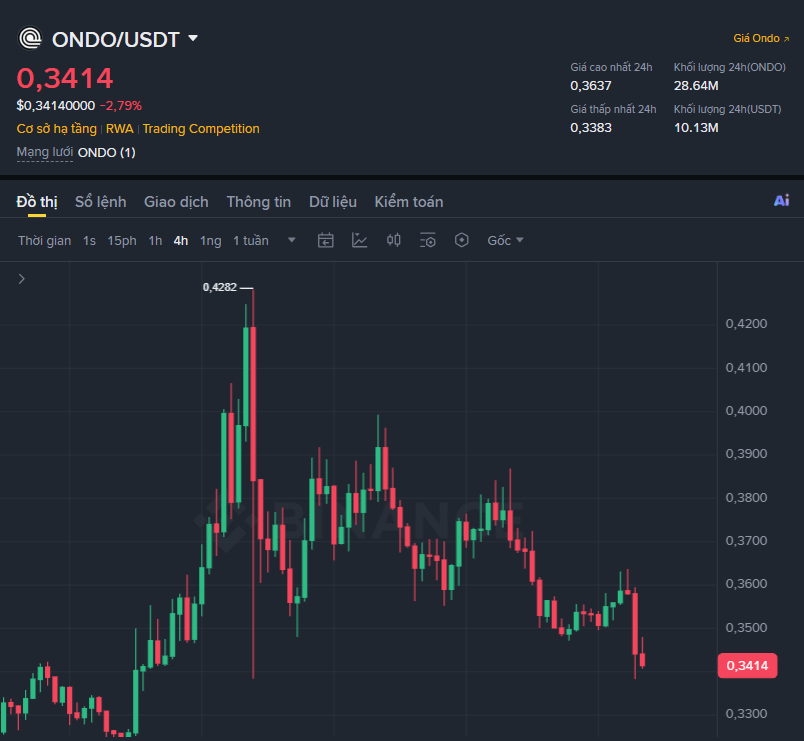Expand the drawing tools side panel chevron
The width and height of the screenshot is (804, 741).
(22, 279)
